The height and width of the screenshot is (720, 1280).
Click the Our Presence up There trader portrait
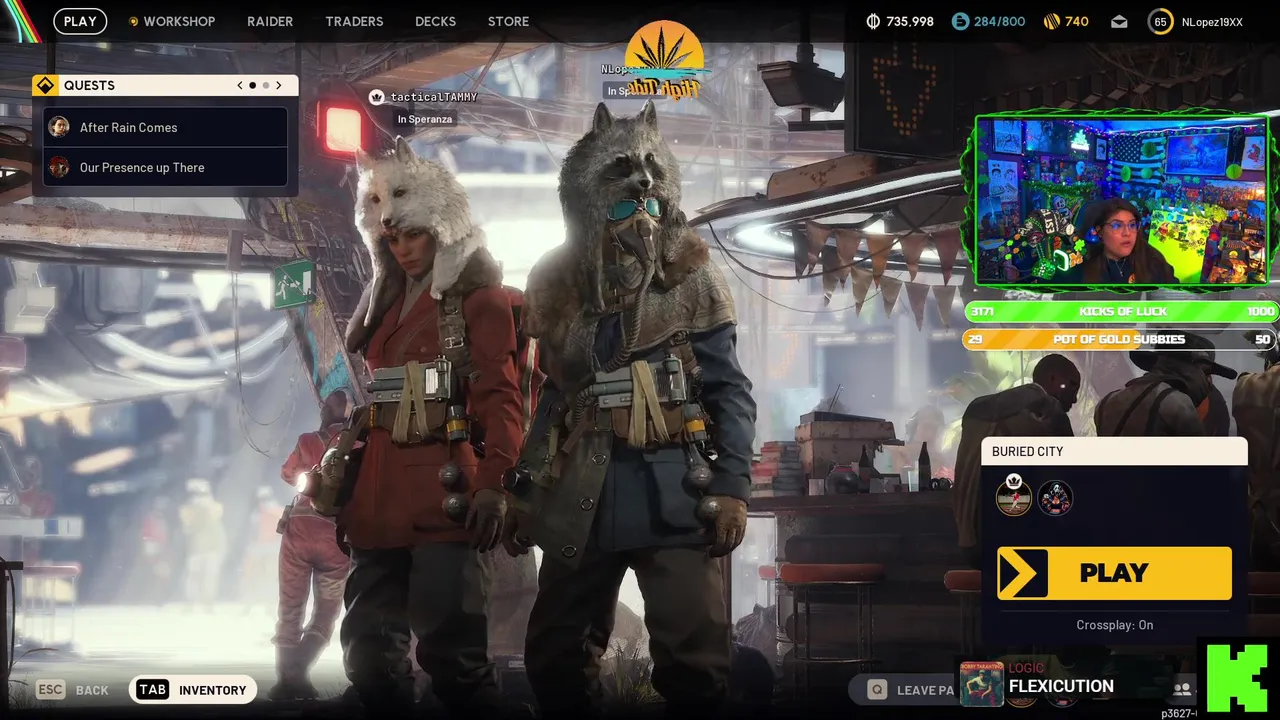[59, 167]
